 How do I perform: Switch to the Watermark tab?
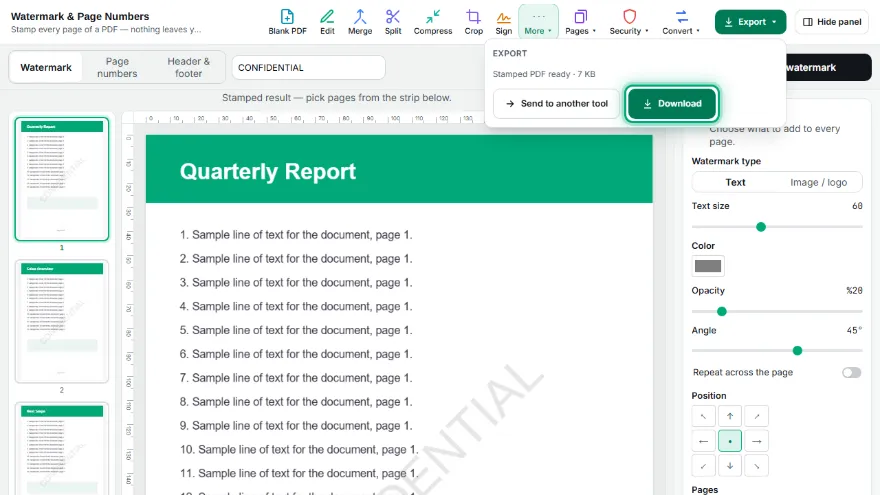coord(46,67)
